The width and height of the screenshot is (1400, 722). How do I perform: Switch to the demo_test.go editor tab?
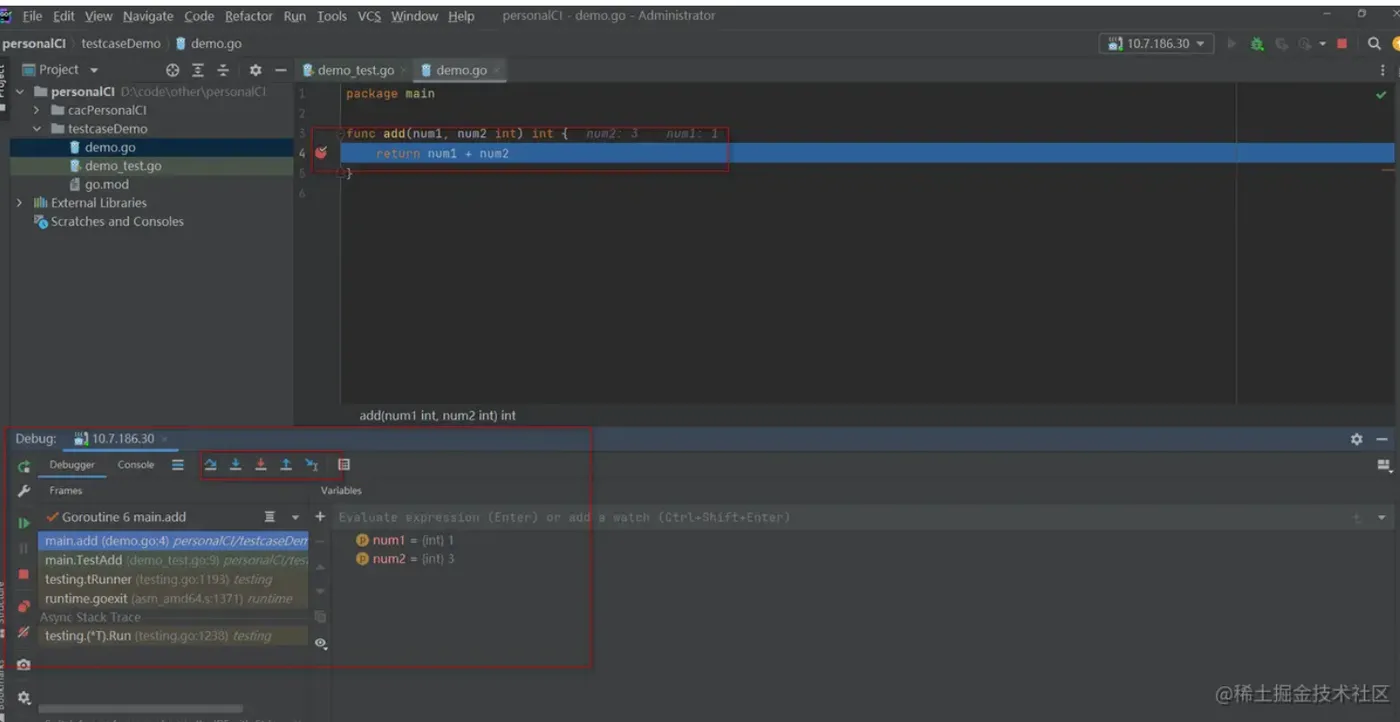tap(355, 70)
